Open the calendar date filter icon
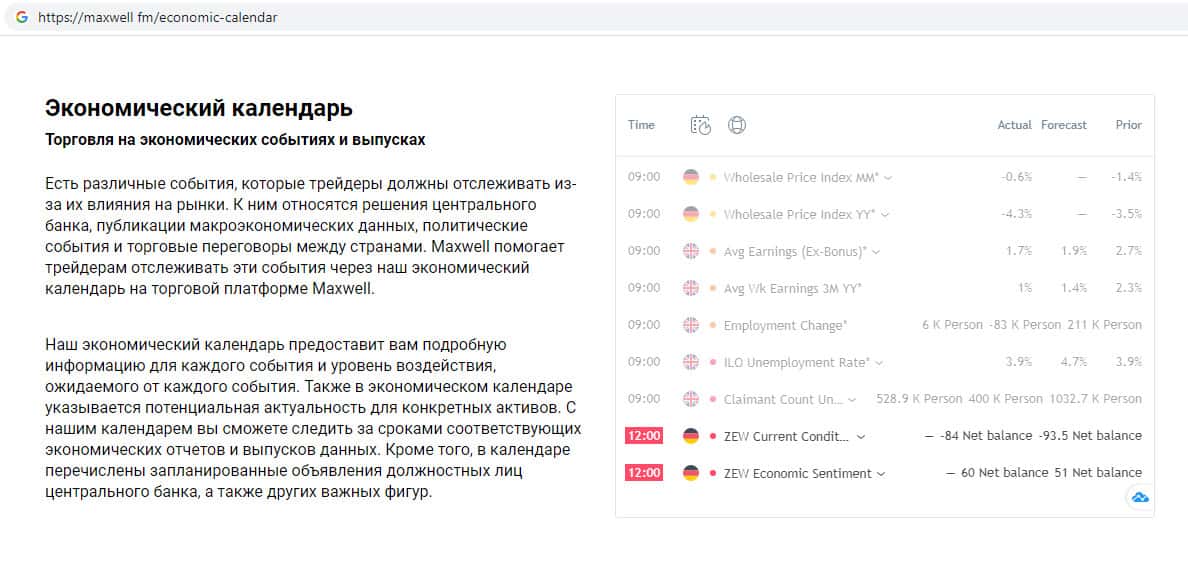Image resolution: width=1188 pixels, height=562 pixels. coord(700,125)
